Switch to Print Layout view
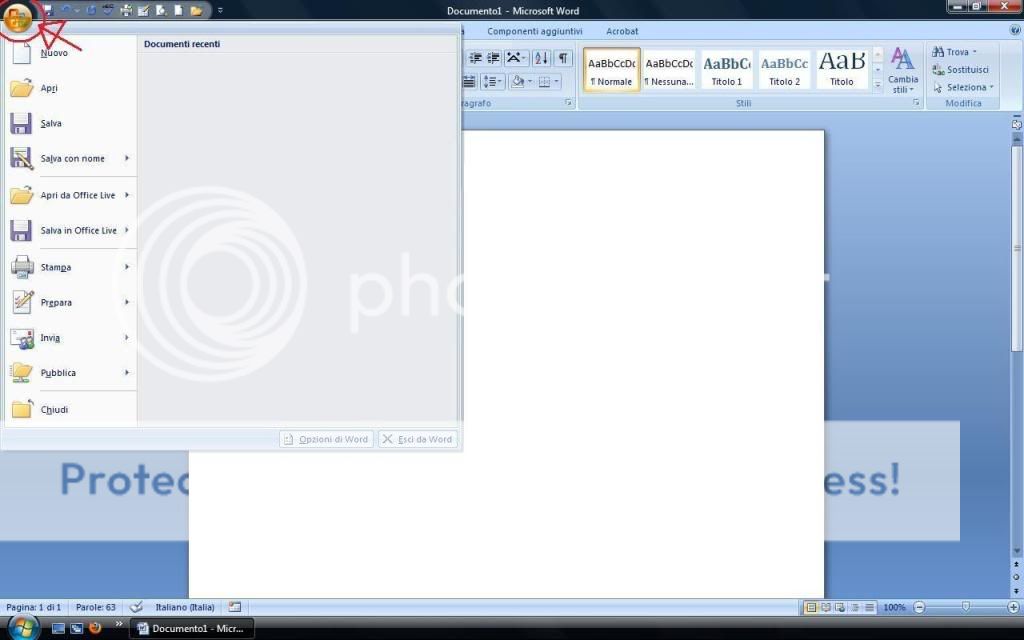 point(811,607)
